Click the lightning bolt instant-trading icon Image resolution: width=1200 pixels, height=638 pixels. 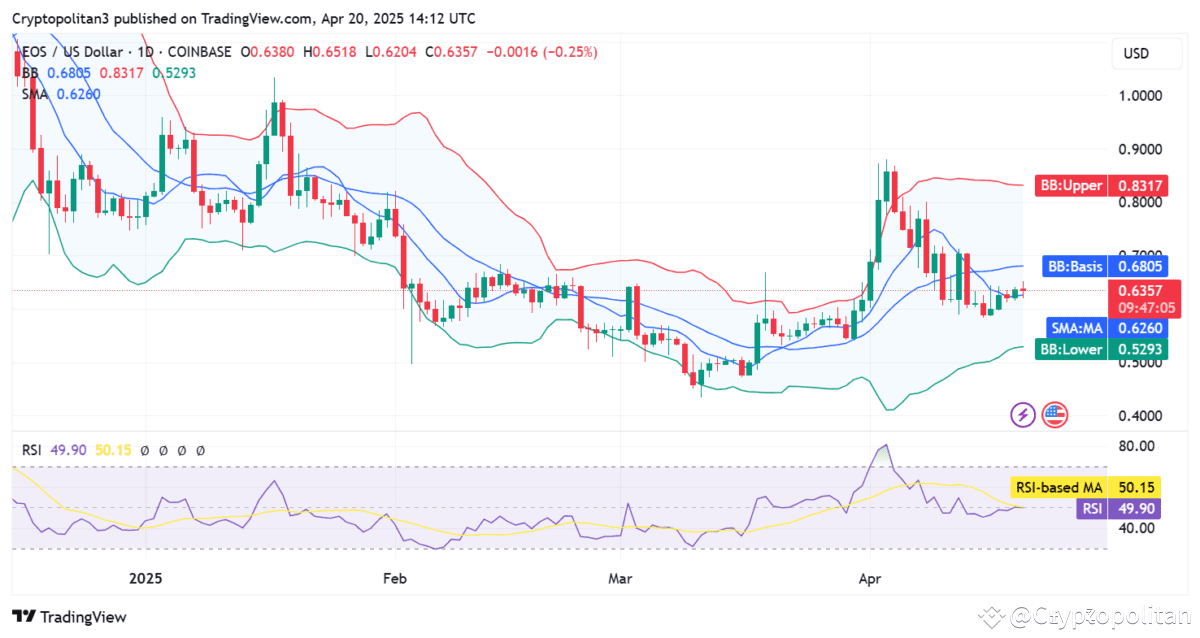(x=1022, y=414)
